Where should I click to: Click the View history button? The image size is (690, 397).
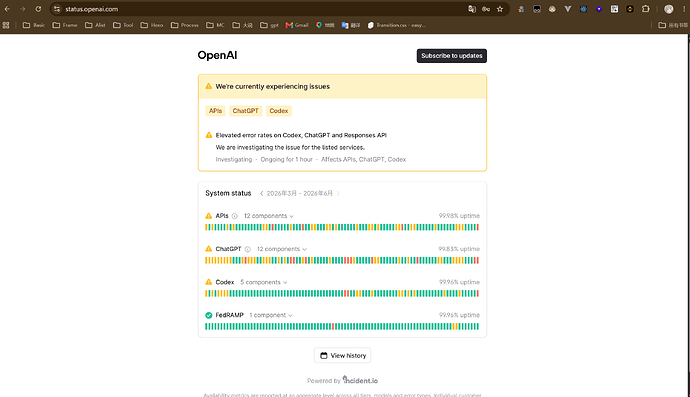342,355
